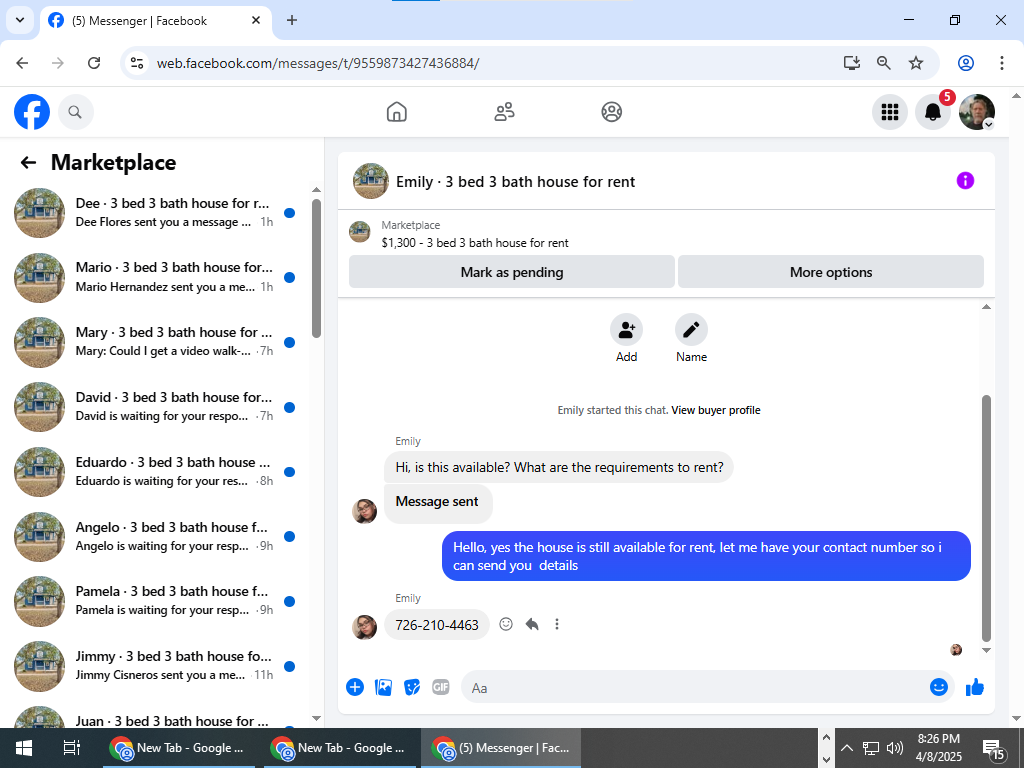Open the Marketplace listing $1,300 link
Image resolution: width=1024 pixels, height=768 pixels.
(475, 243)
